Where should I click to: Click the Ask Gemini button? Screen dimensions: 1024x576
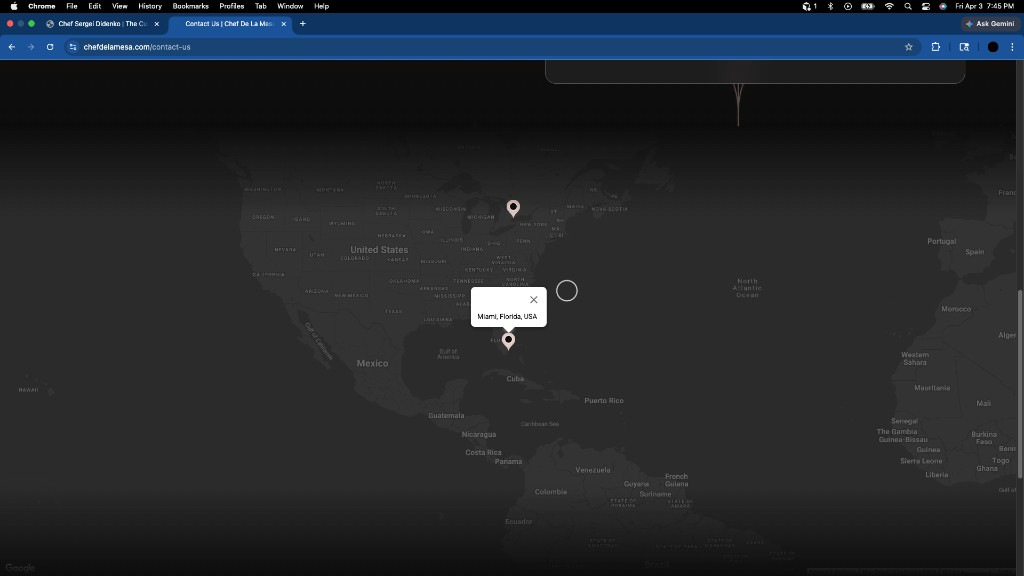(x=990, y=23)
